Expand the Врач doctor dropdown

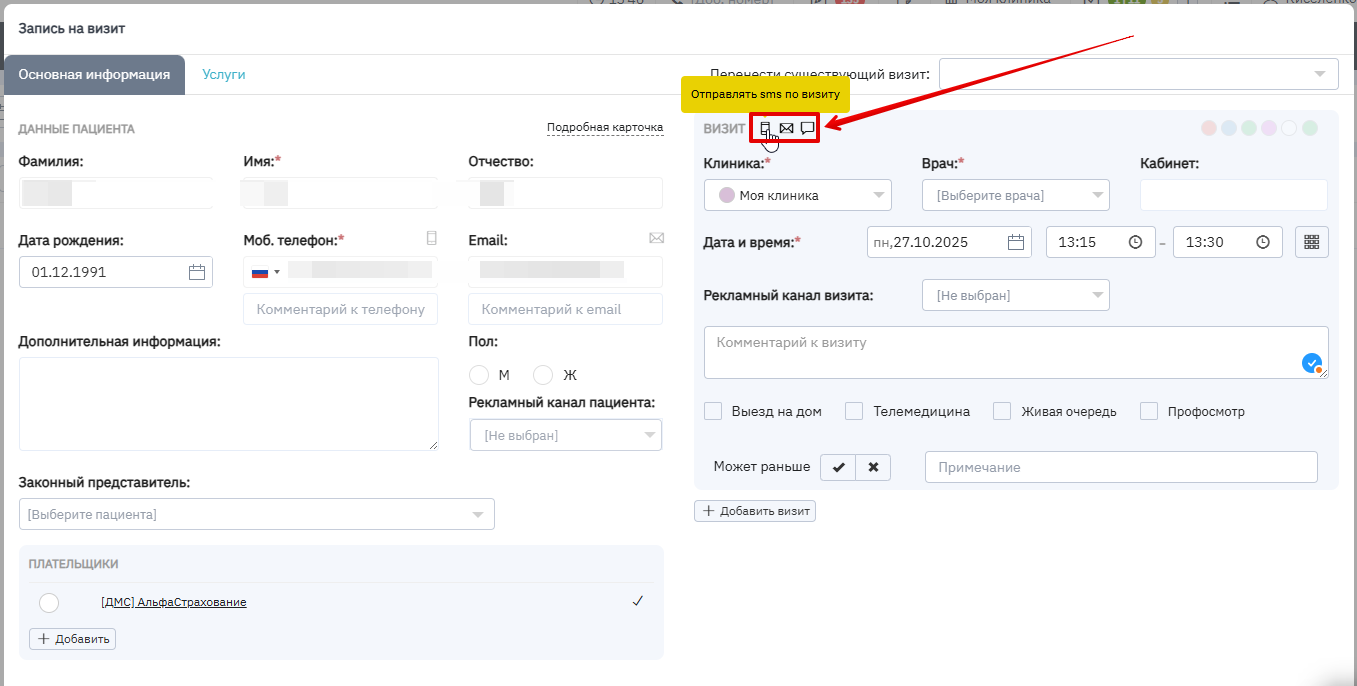click(1015, 196)
